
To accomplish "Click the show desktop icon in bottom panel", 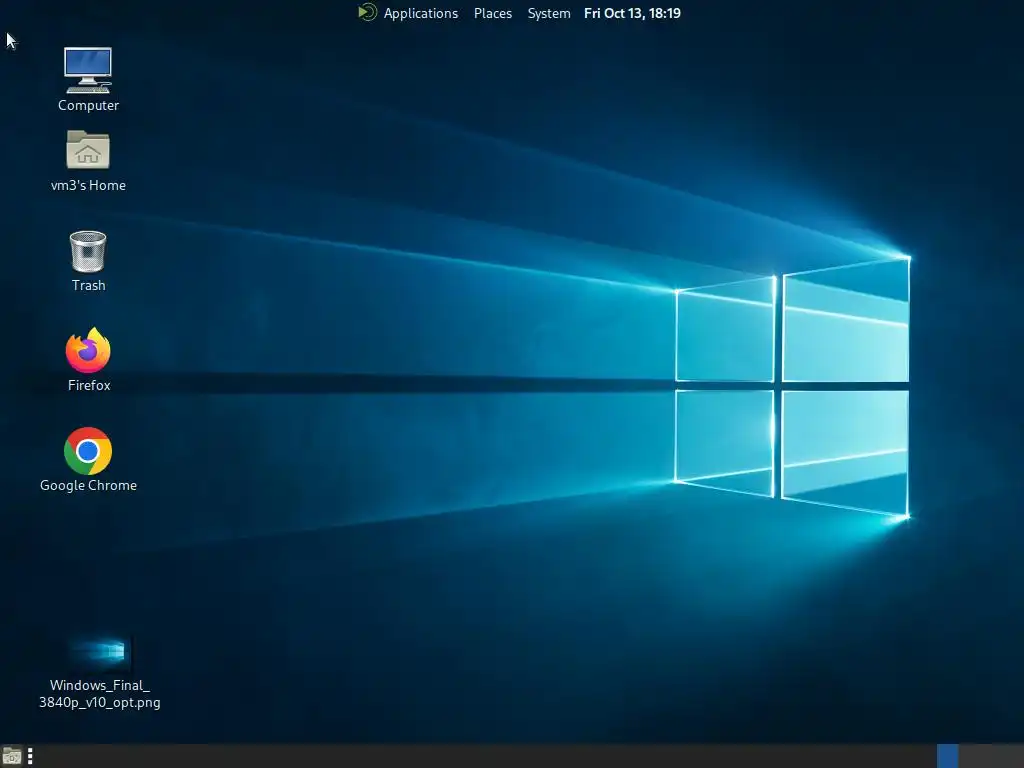I will point(12,756).
